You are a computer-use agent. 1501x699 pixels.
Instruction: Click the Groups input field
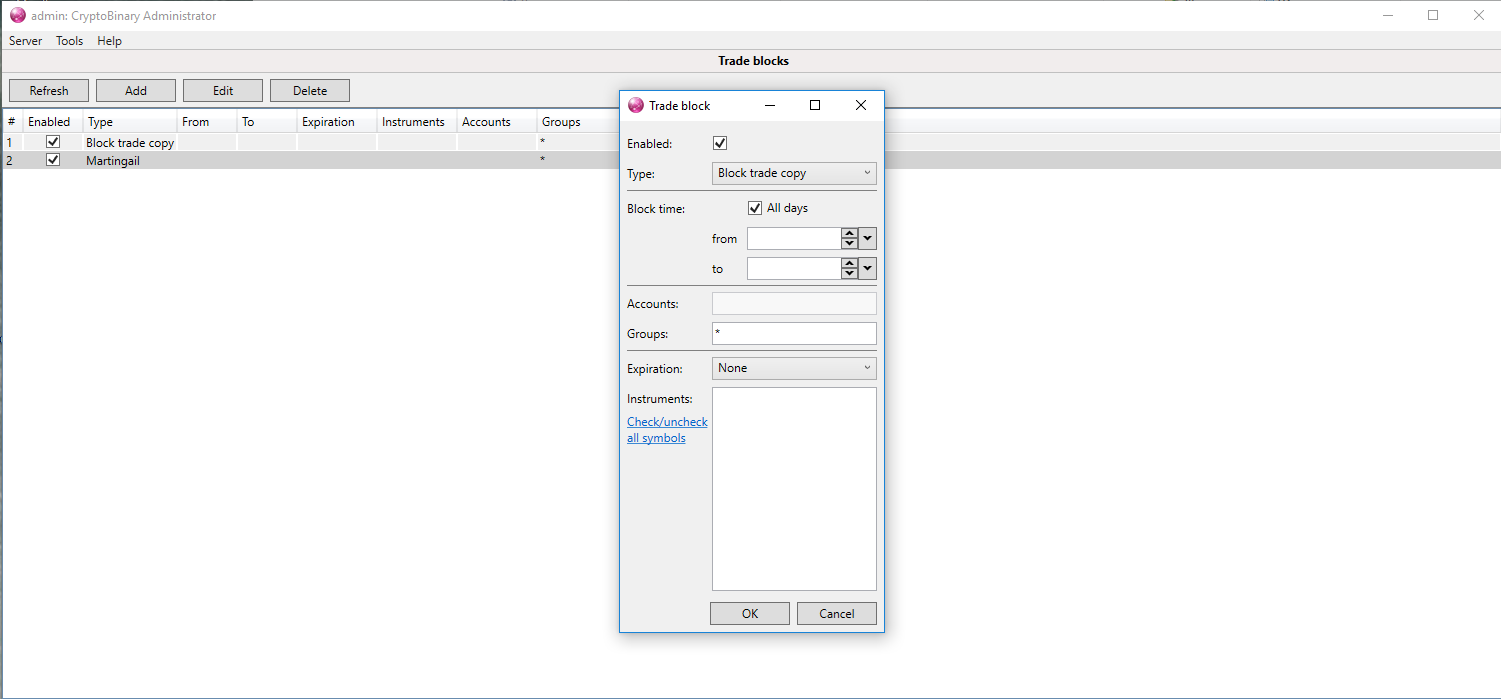794,333
